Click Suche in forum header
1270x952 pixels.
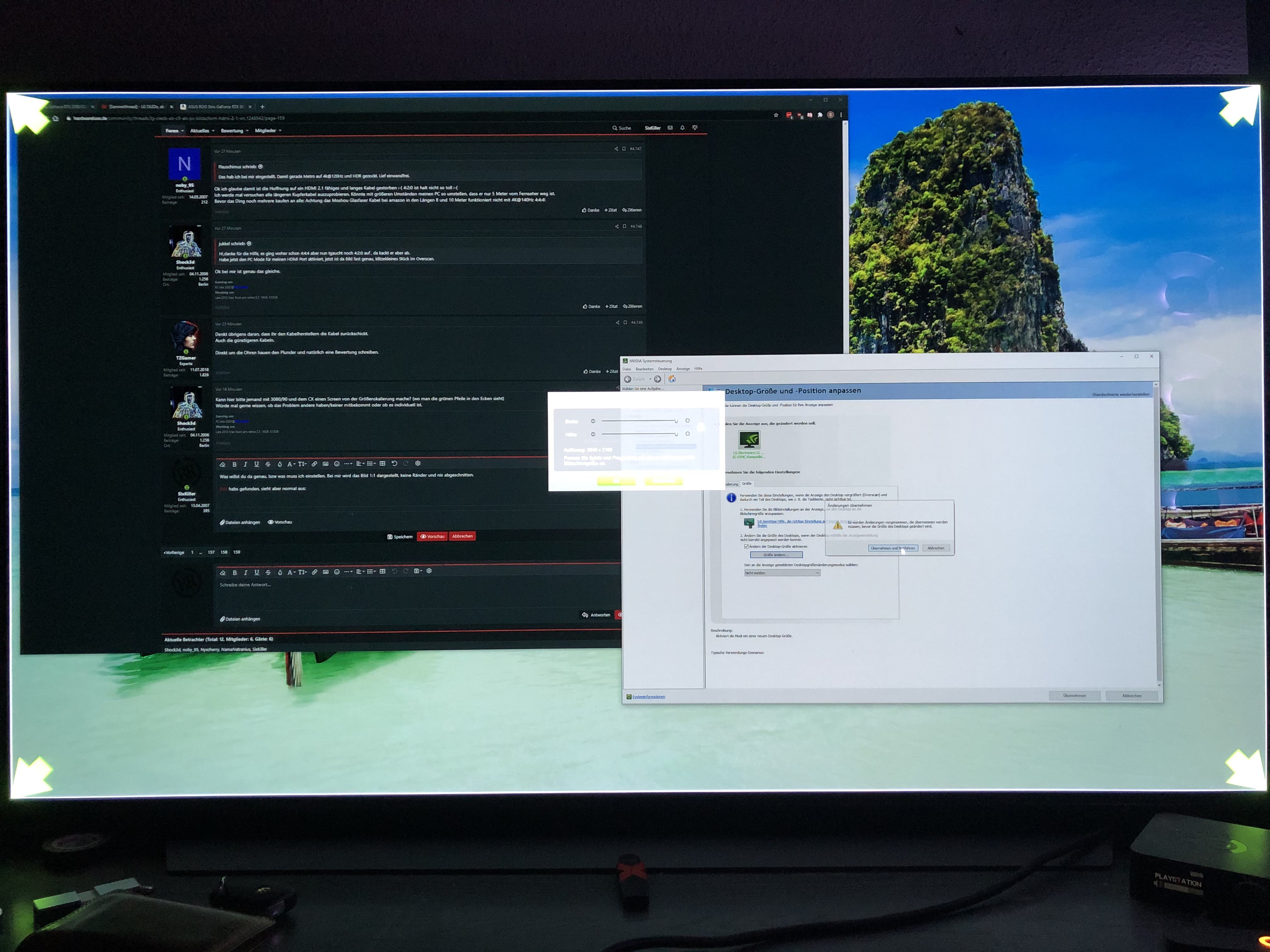(x=622, y=128)
